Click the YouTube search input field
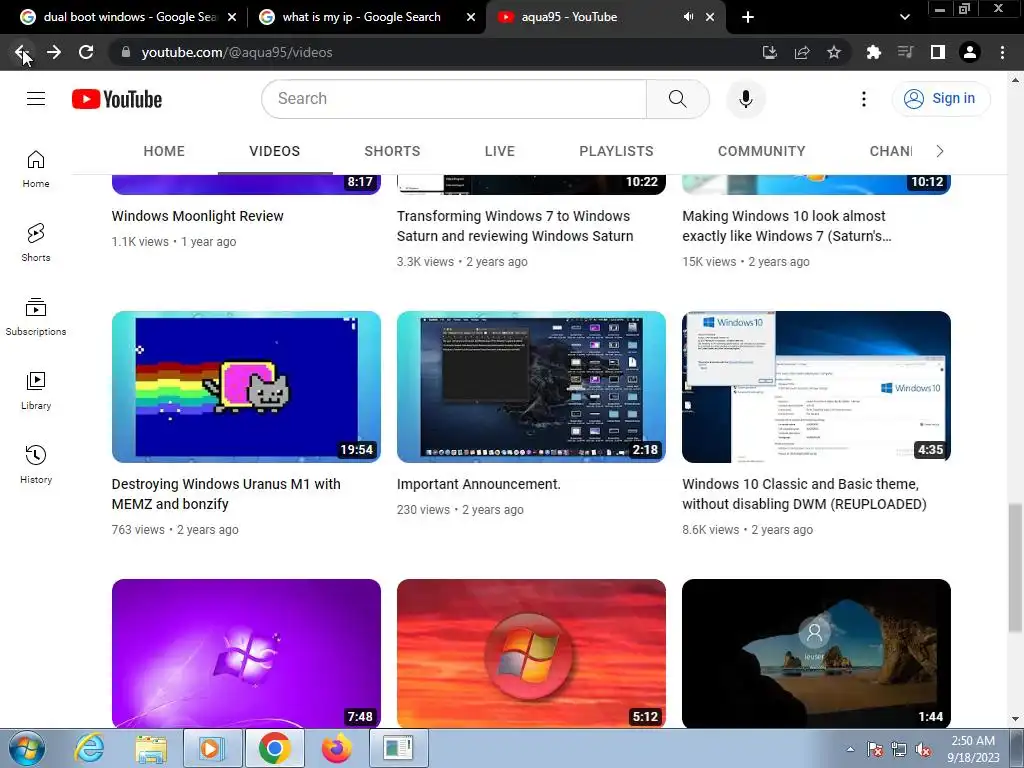1024x768 pixels. 454,99
